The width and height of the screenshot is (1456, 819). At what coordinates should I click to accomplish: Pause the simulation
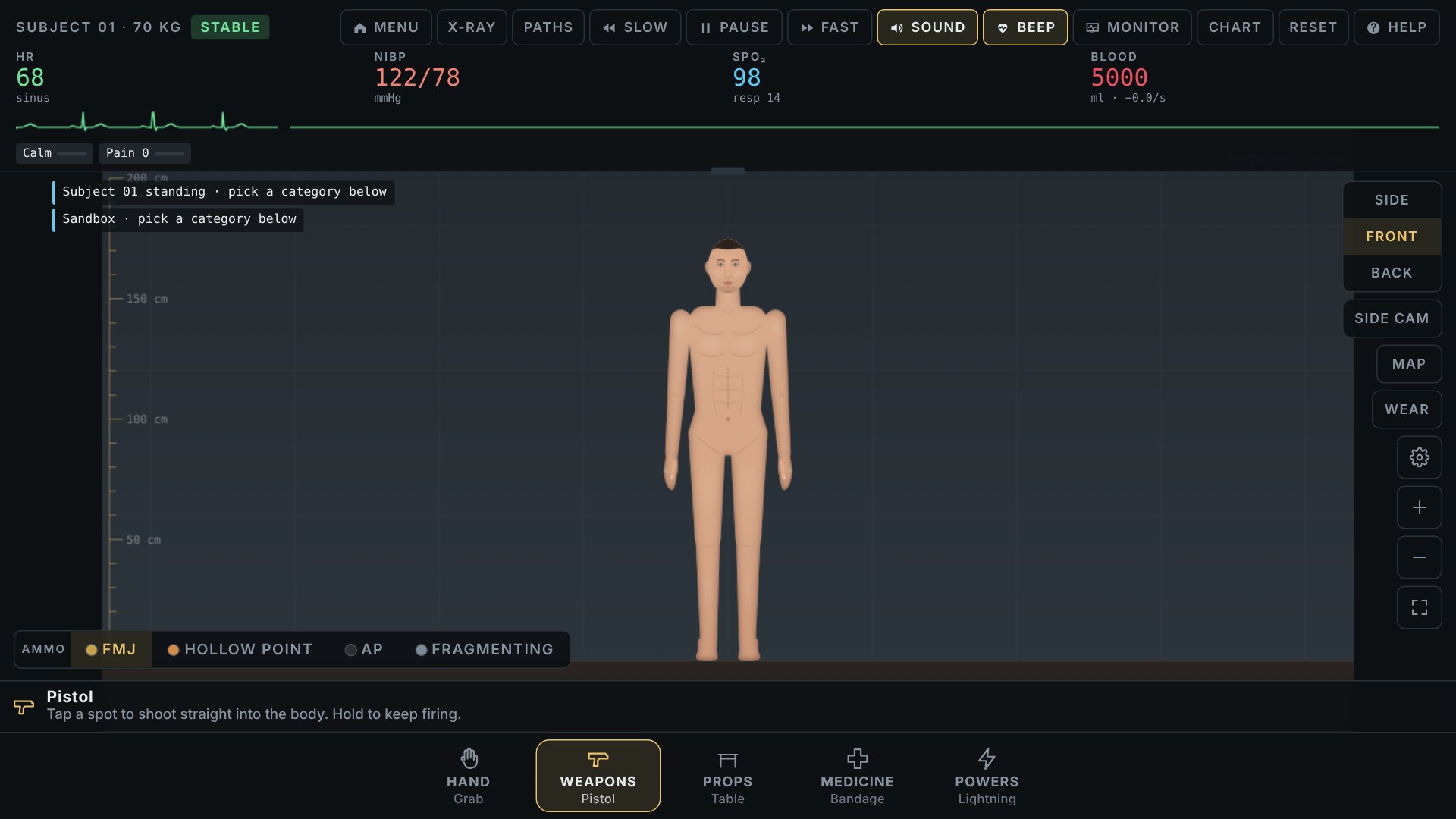pyautogui.click(x=734, y=27)
